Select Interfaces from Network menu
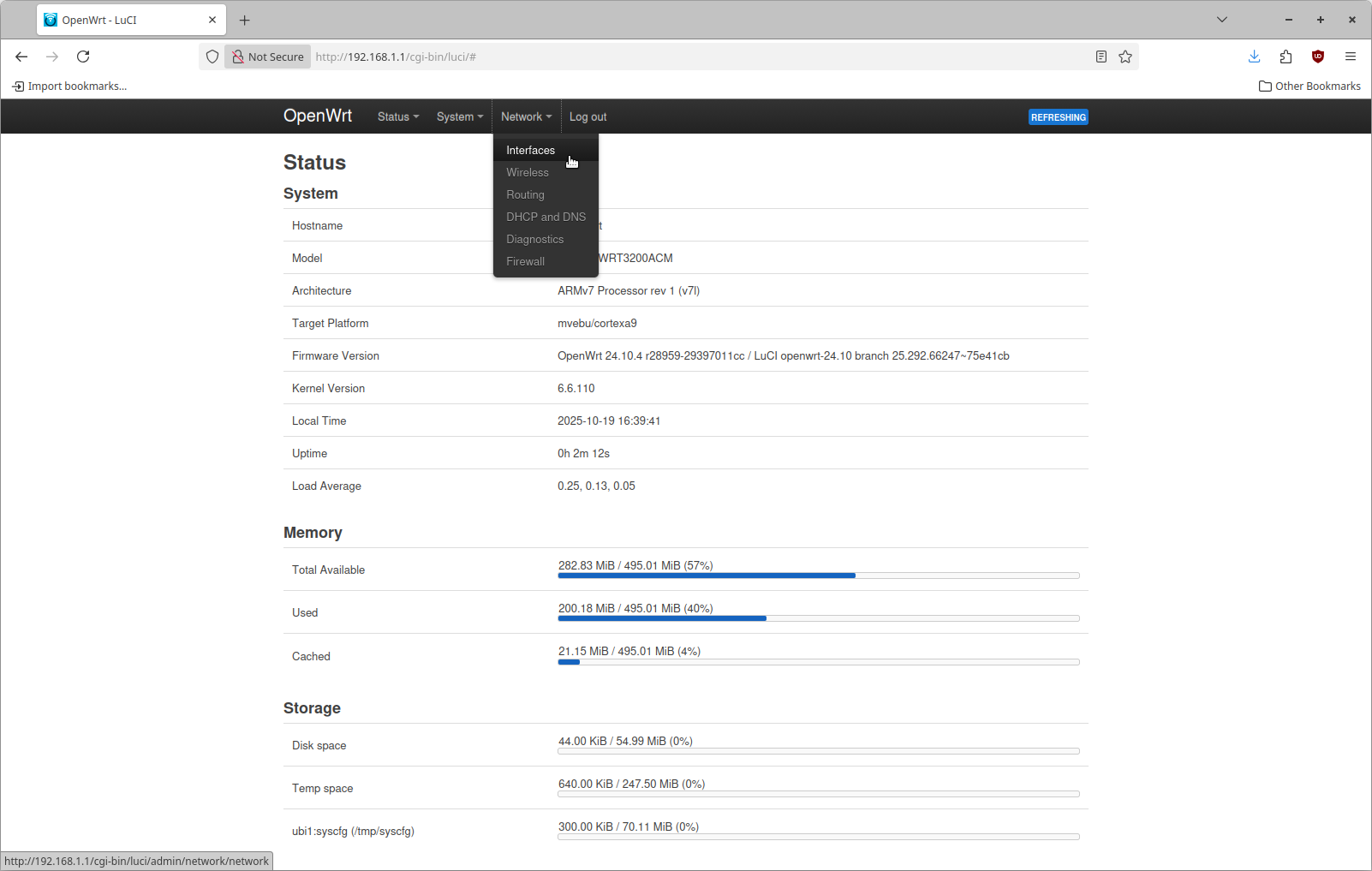Screen dimensions: 1372x871 [530, 150]
